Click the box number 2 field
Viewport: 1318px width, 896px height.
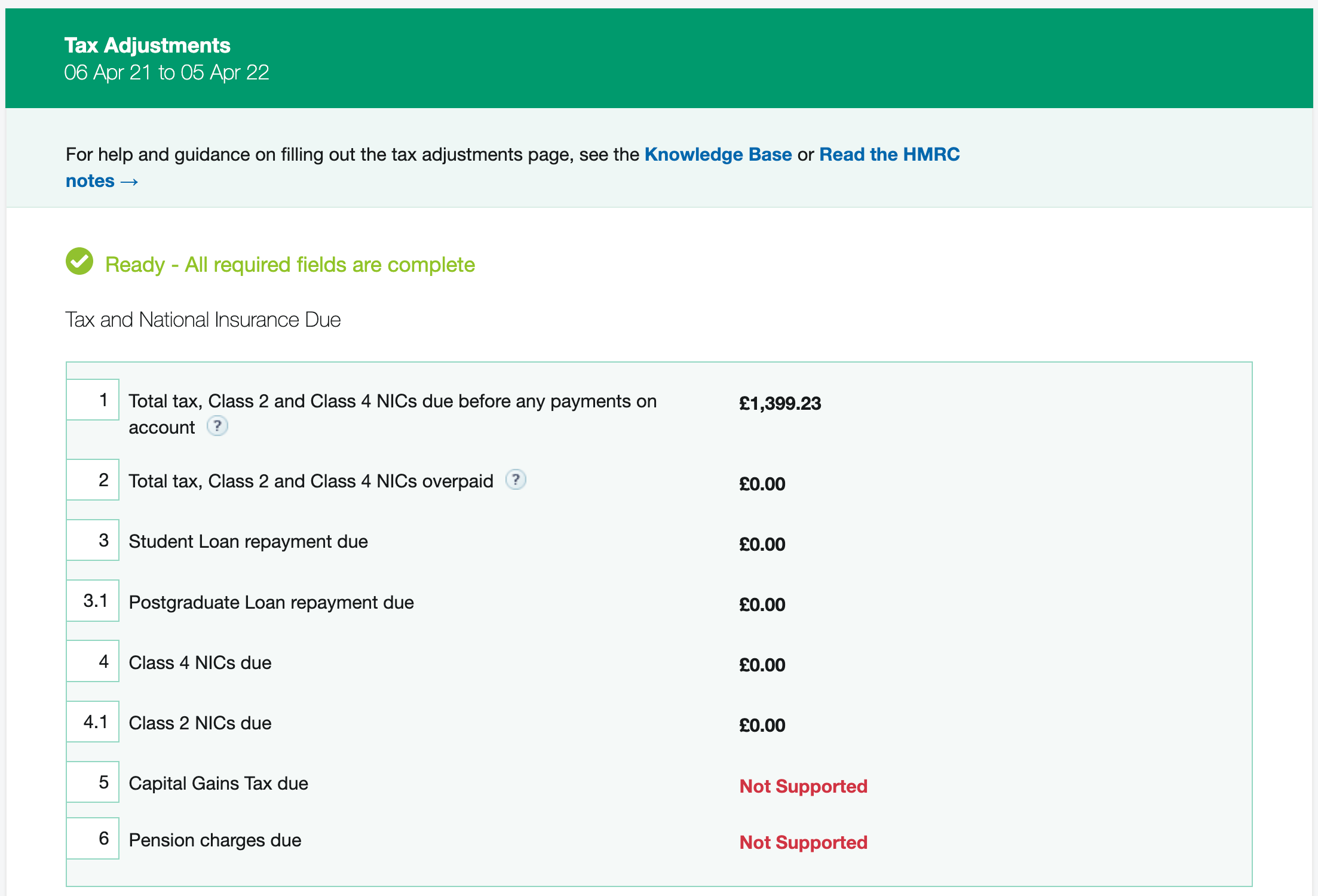93,480
